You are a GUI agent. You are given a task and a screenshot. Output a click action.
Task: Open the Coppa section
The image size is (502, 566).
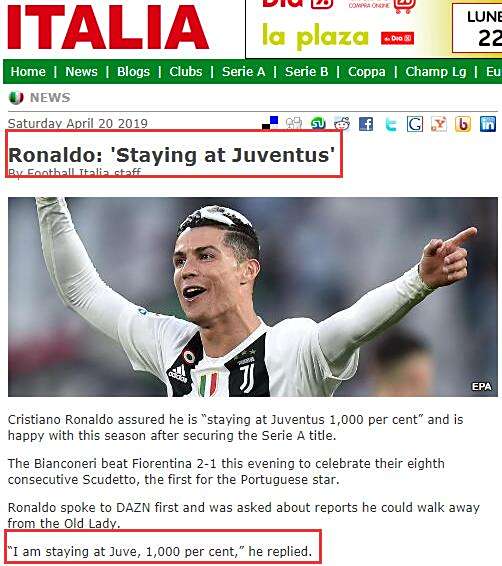pos(366,71)
